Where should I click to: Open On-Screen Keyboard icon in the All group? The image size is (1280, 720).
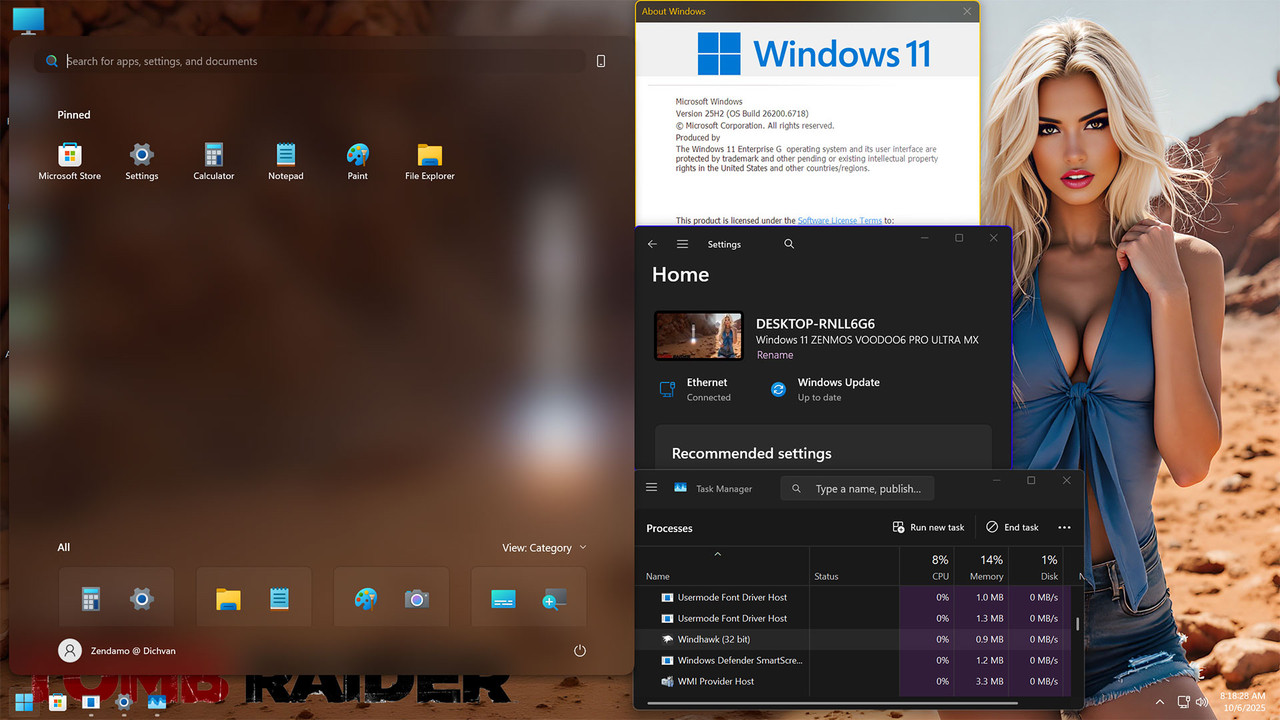coord(503,599)
